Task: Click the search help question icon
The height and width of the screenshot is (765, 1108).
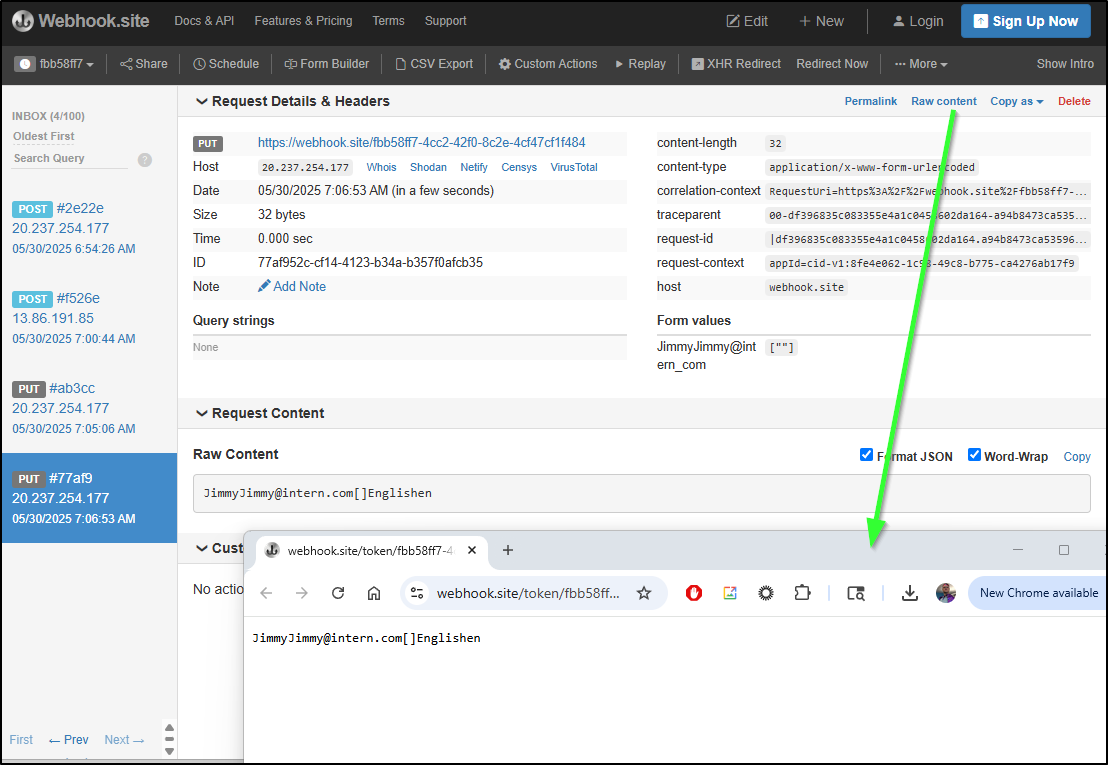Action: click(x=145, y=160)
